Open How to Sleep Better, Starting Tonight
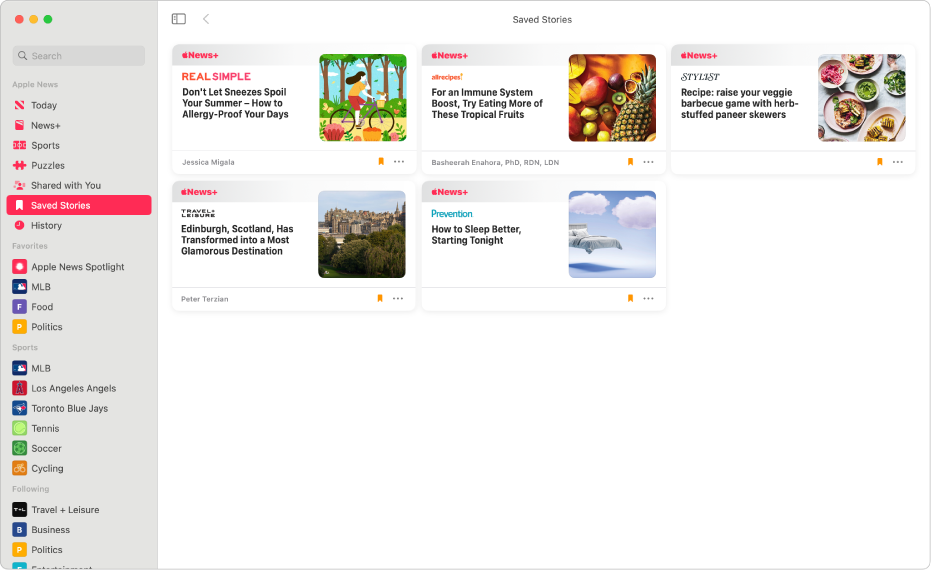 (476, 235)
